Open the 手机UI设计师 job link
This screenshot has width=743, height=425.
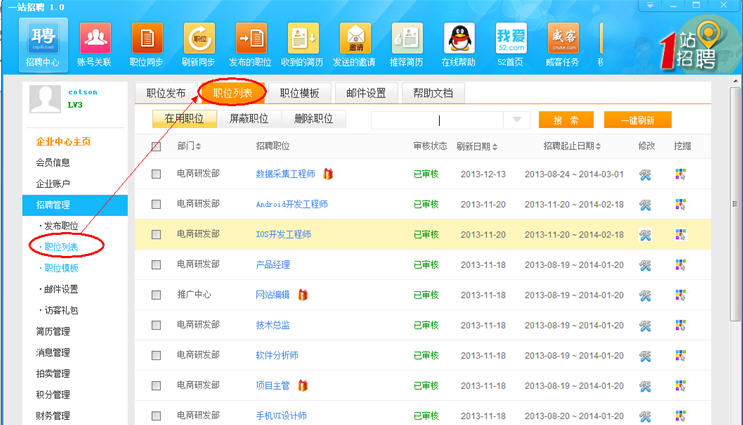(281, 416)
